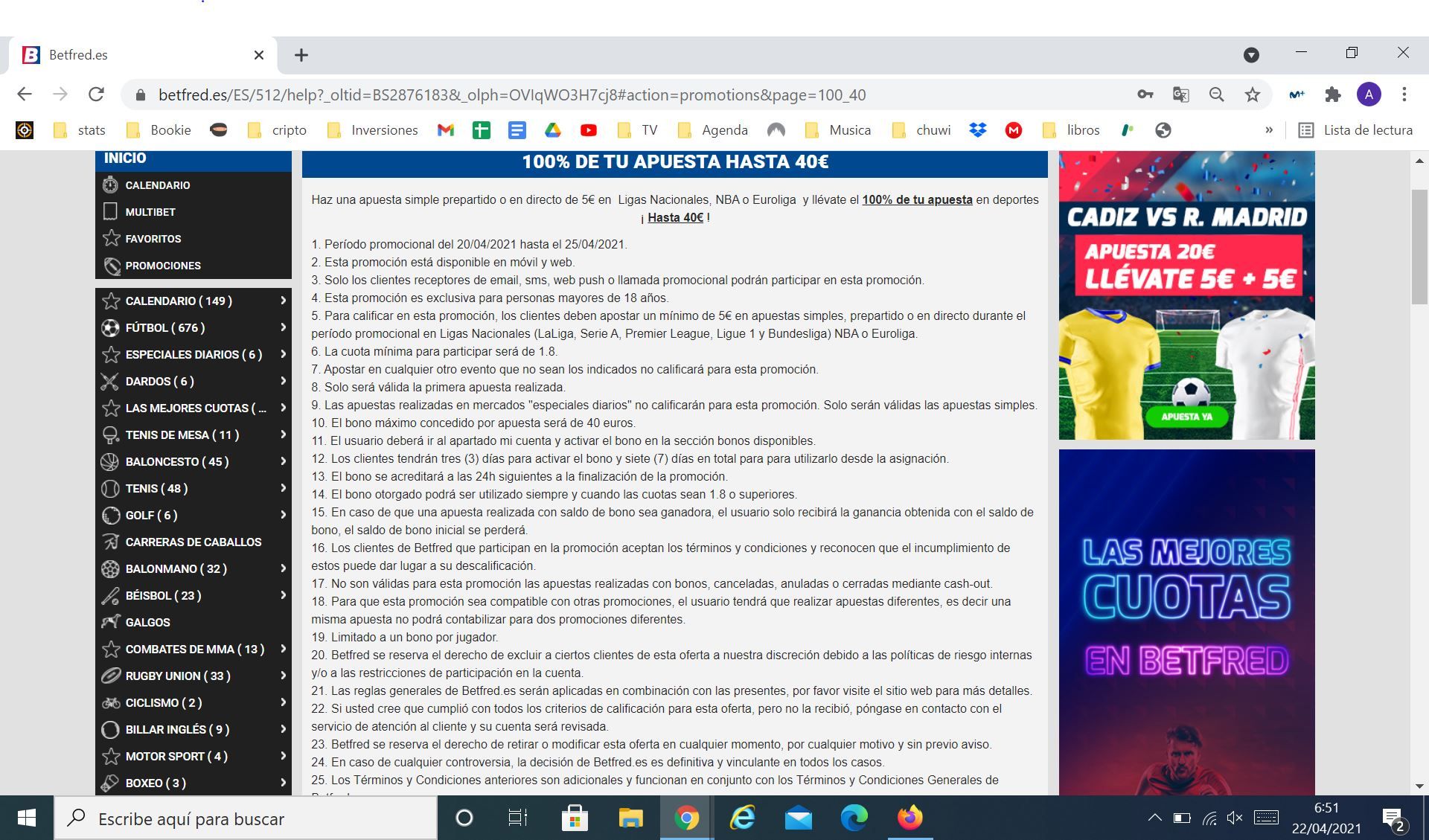This screenshot has width=1429, height=840.
Task: Click the scrollbar down arrow
Action: tap(1419, 786)
